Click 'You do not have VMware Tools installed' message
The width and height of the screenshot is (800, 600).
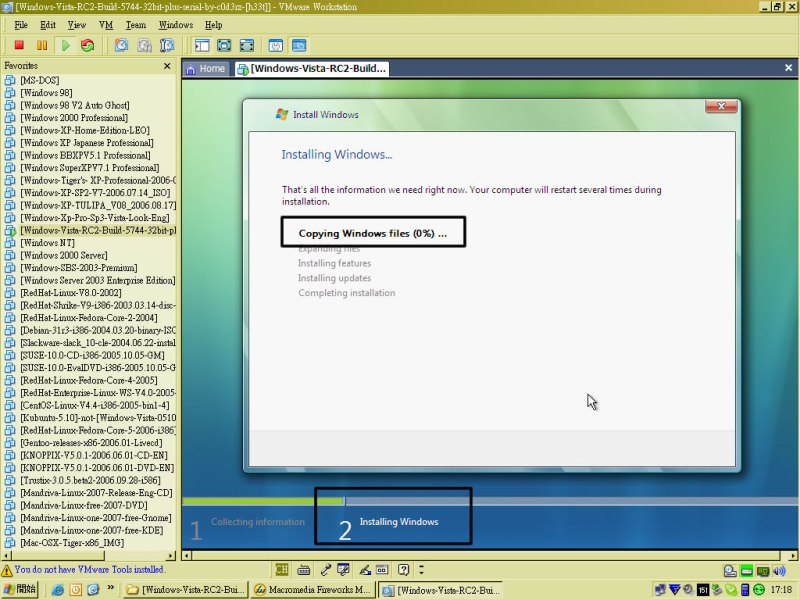[x=89, y=569]
